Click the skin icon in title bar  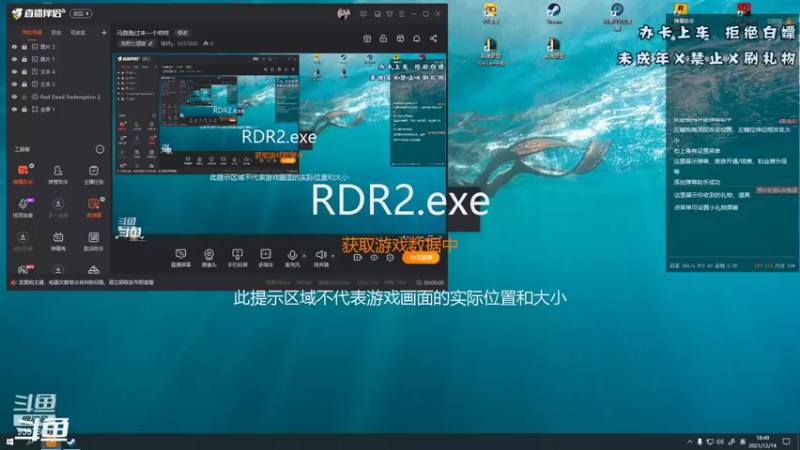(x=389, y=14)
